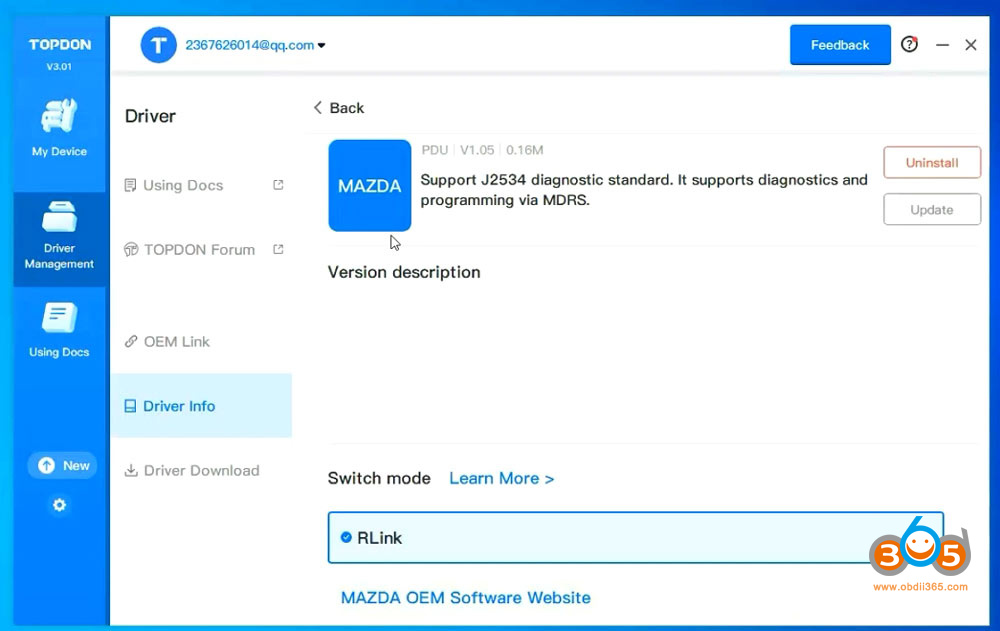
Task: Open Using Docs in blue sidebar
Action: point(59,330)
